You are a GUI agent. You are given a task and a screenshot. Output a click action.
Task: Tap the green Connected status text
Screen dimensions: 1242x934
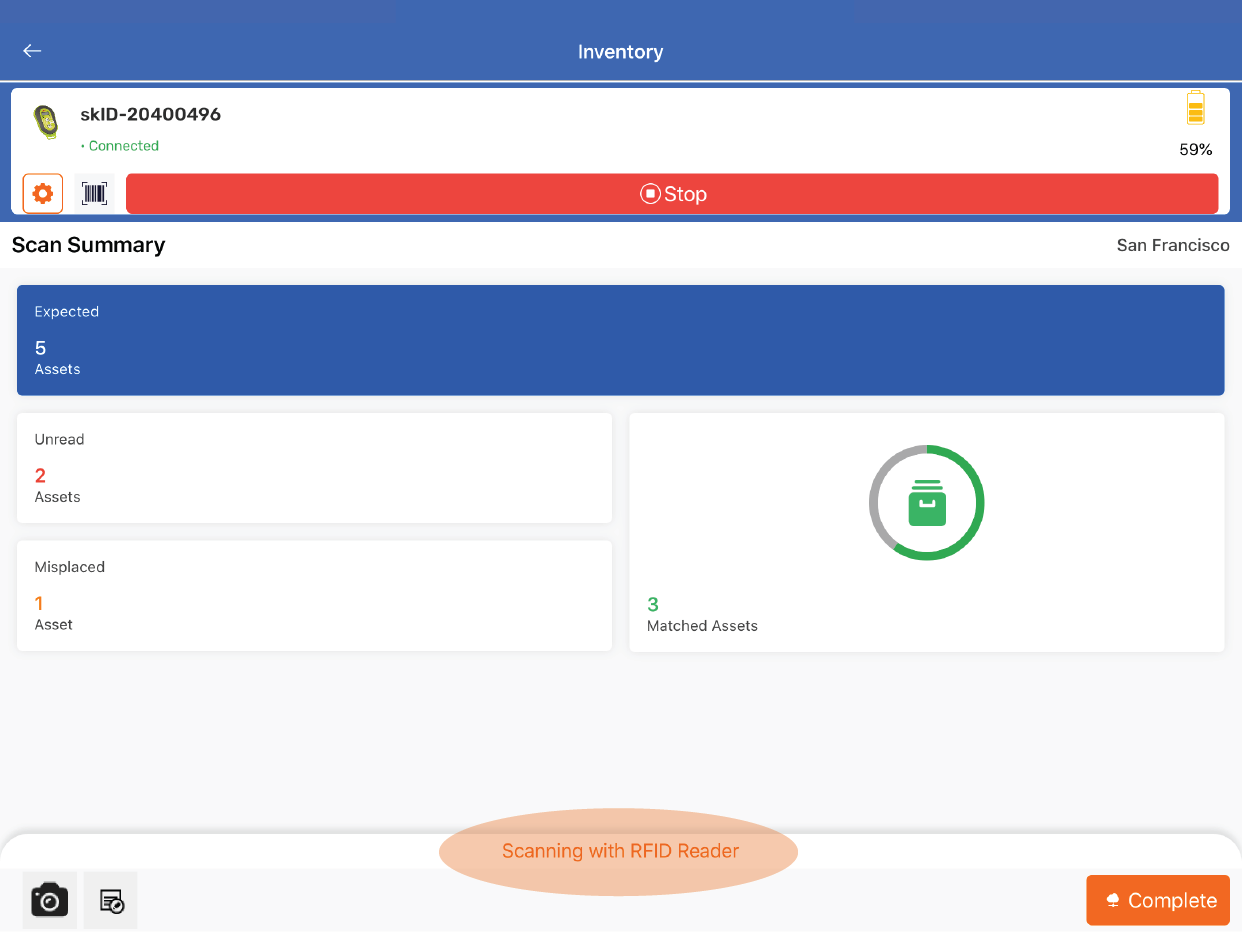123,146
